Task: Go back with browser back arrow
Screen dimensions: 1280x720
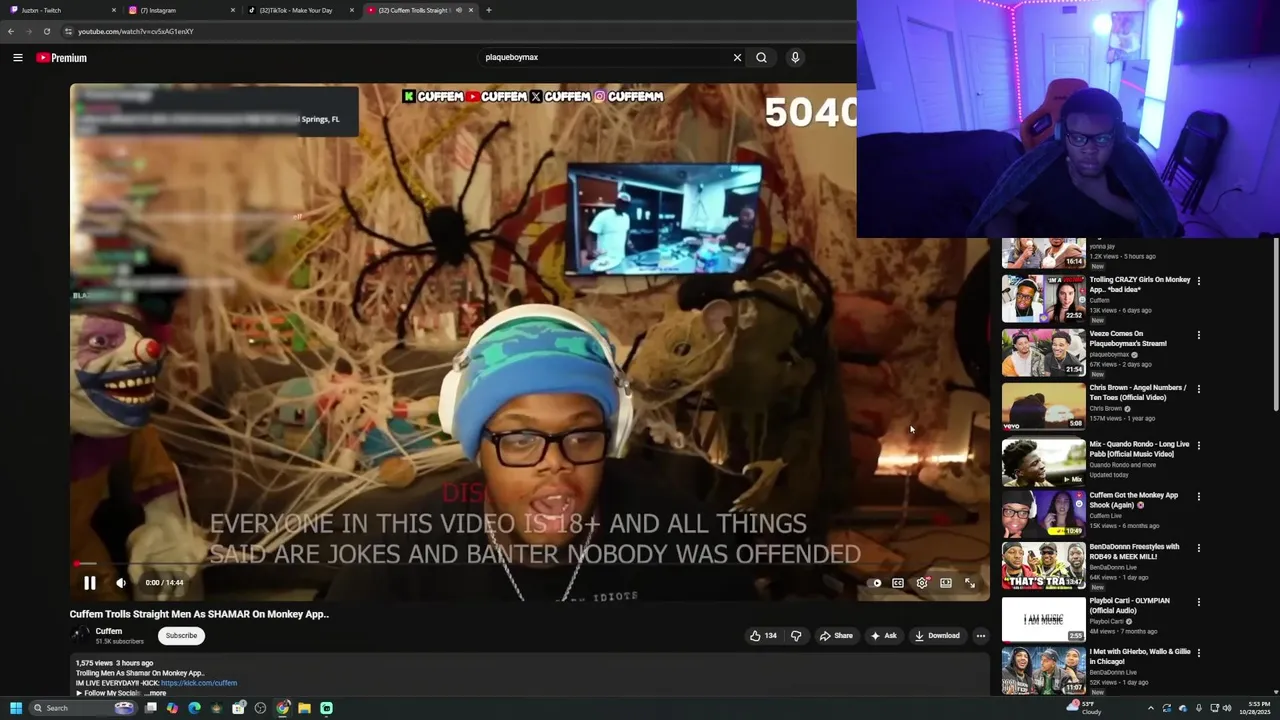Action: (11, 31)
